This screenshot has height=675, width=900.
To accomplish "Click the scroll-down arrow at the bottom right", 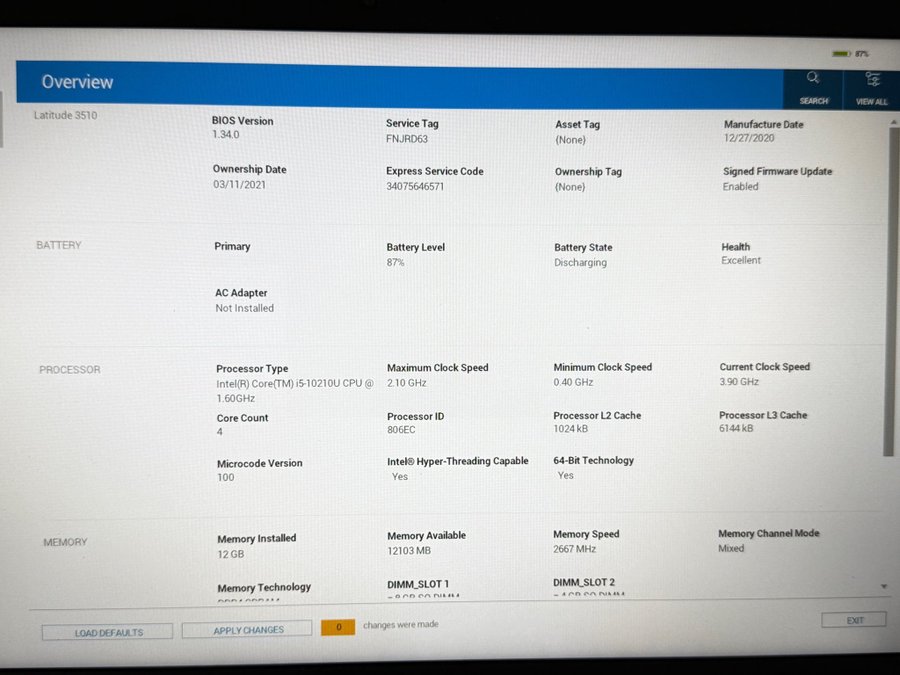I will coord(884,587).
